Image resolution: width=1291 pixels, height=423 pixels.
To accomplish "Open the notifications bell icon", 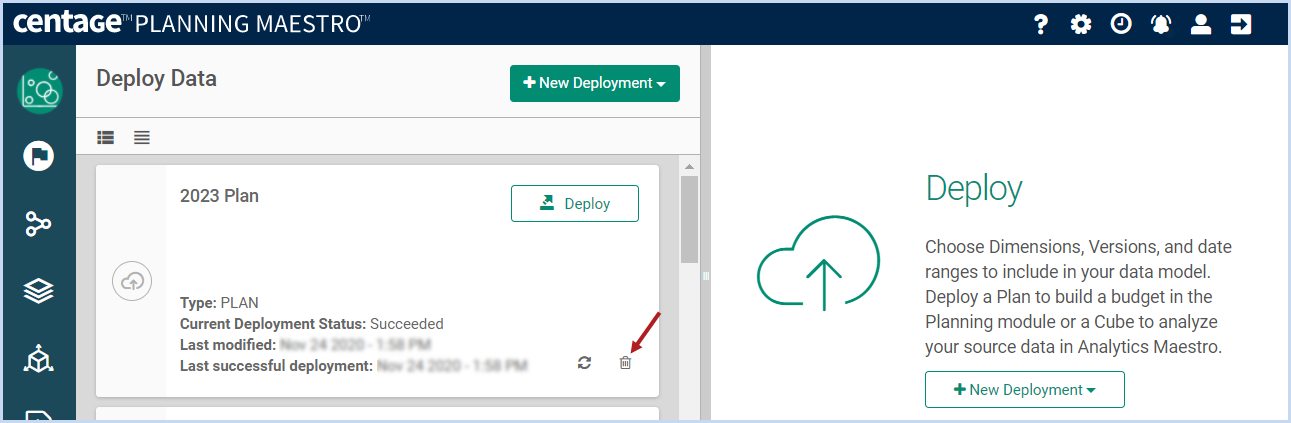I will (x=1161, y=25).
